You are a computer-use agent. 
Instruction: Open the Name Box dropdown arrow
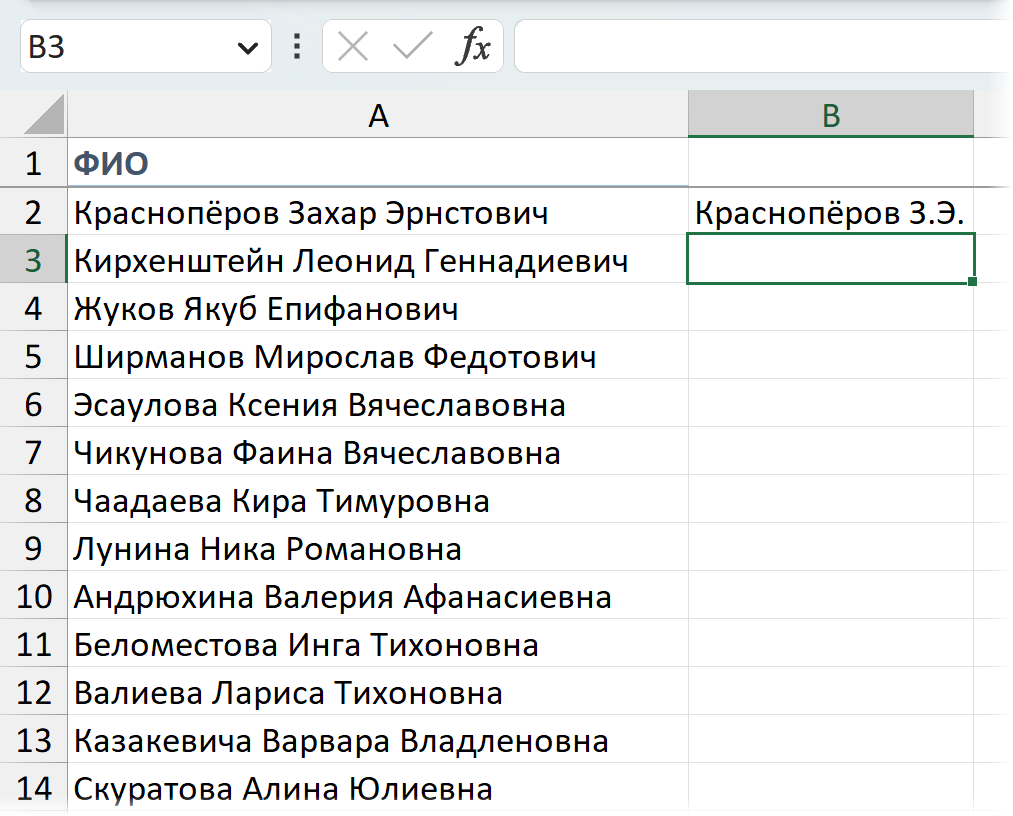(x=247, y=48)
